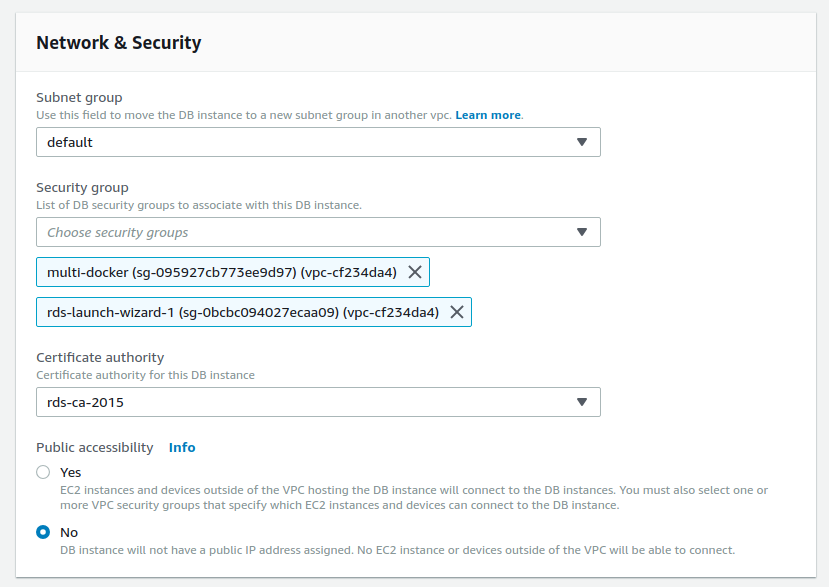
Task: Open the Public accessibility Info link
Action: (x=182, y=447)
